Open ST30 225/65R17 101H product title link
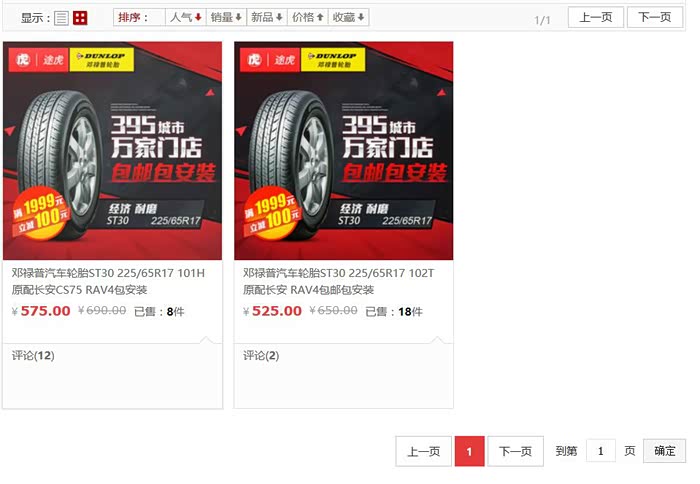The image size is (700, 484). (x=108, y=281)
